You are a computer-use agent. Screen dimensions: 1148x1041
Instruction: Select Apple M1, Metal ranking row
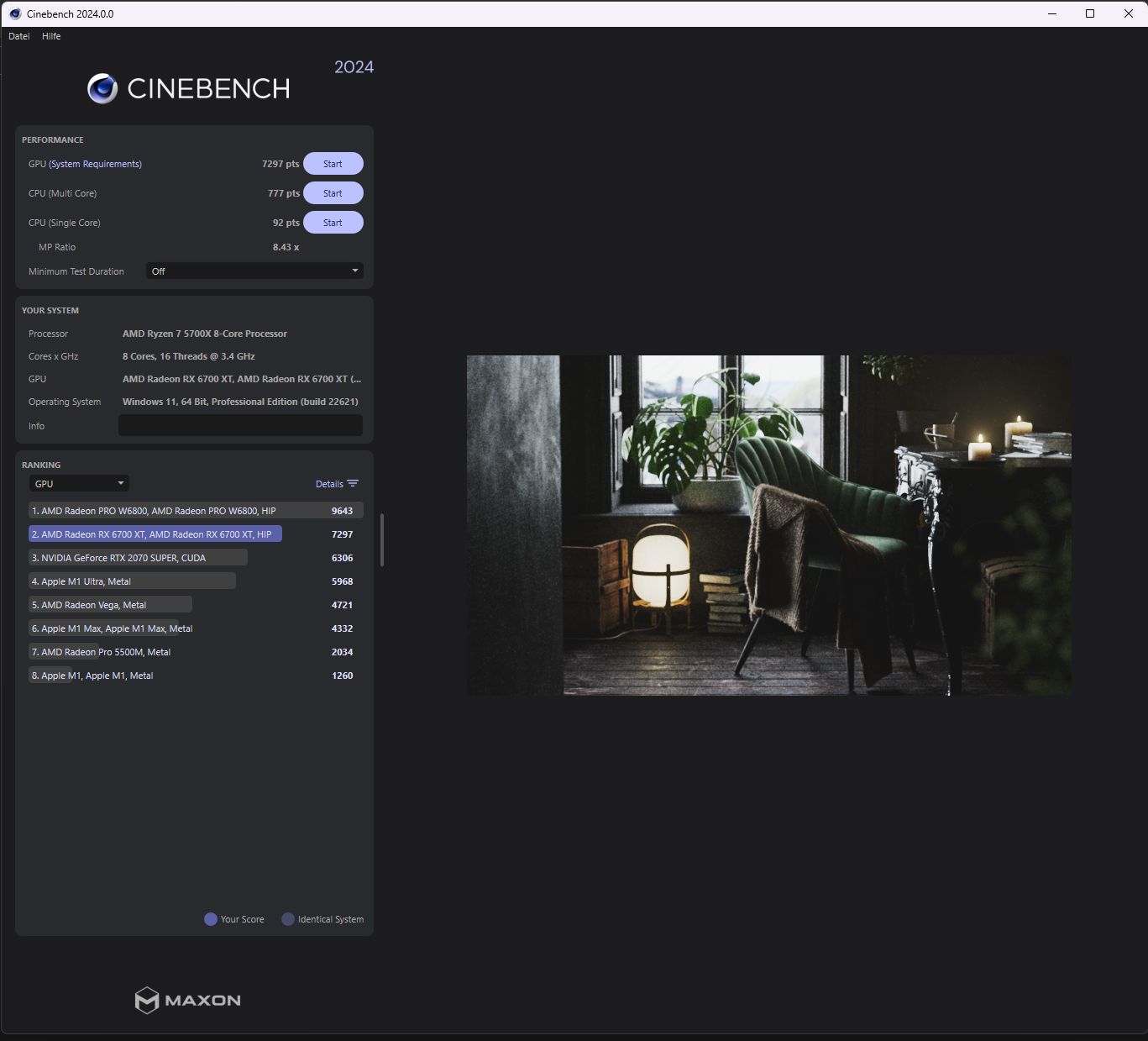coord(196,676)
